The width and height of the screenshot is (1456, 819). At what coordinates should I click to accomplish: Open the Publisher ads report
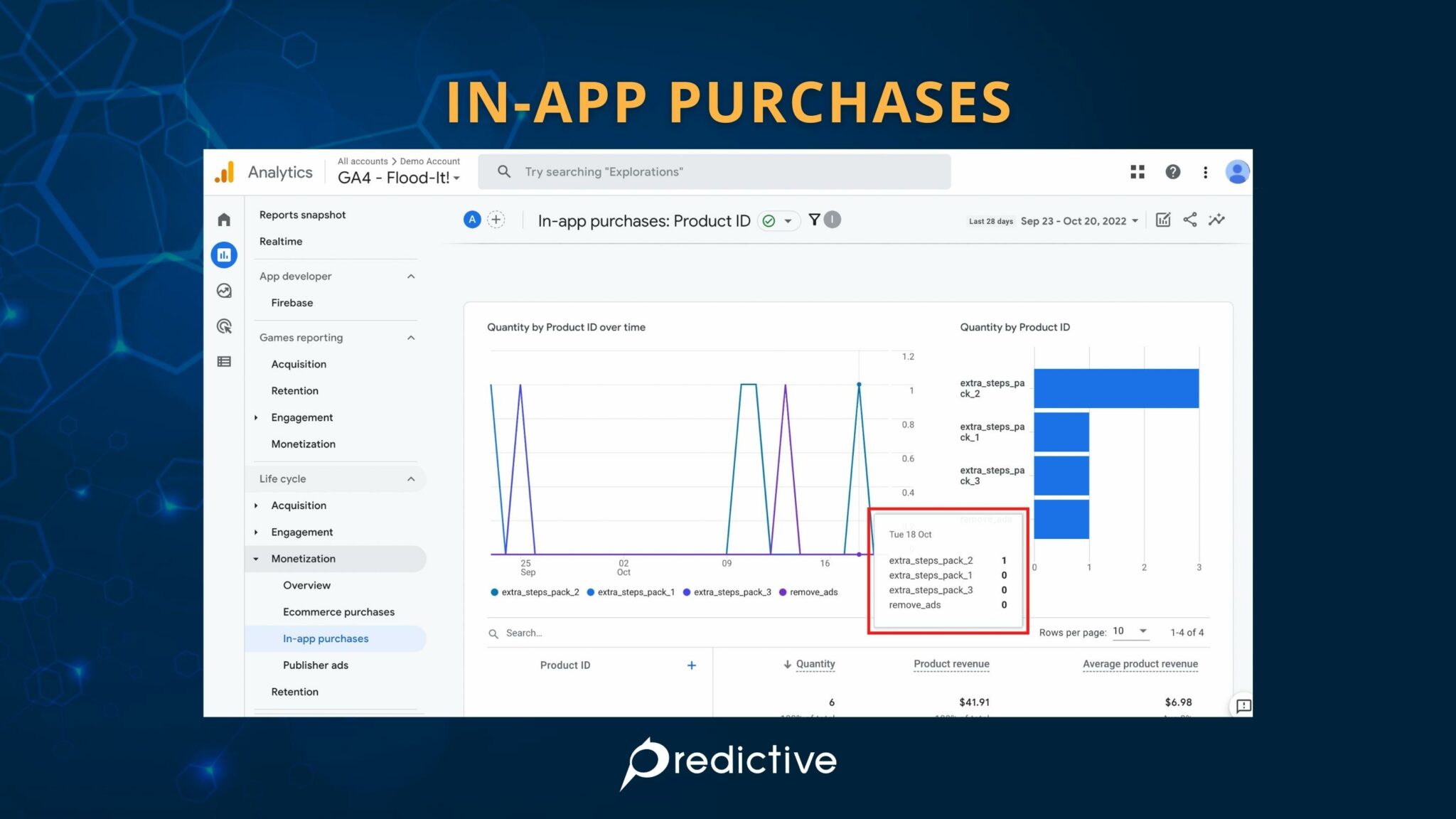(x=316, y=665)
